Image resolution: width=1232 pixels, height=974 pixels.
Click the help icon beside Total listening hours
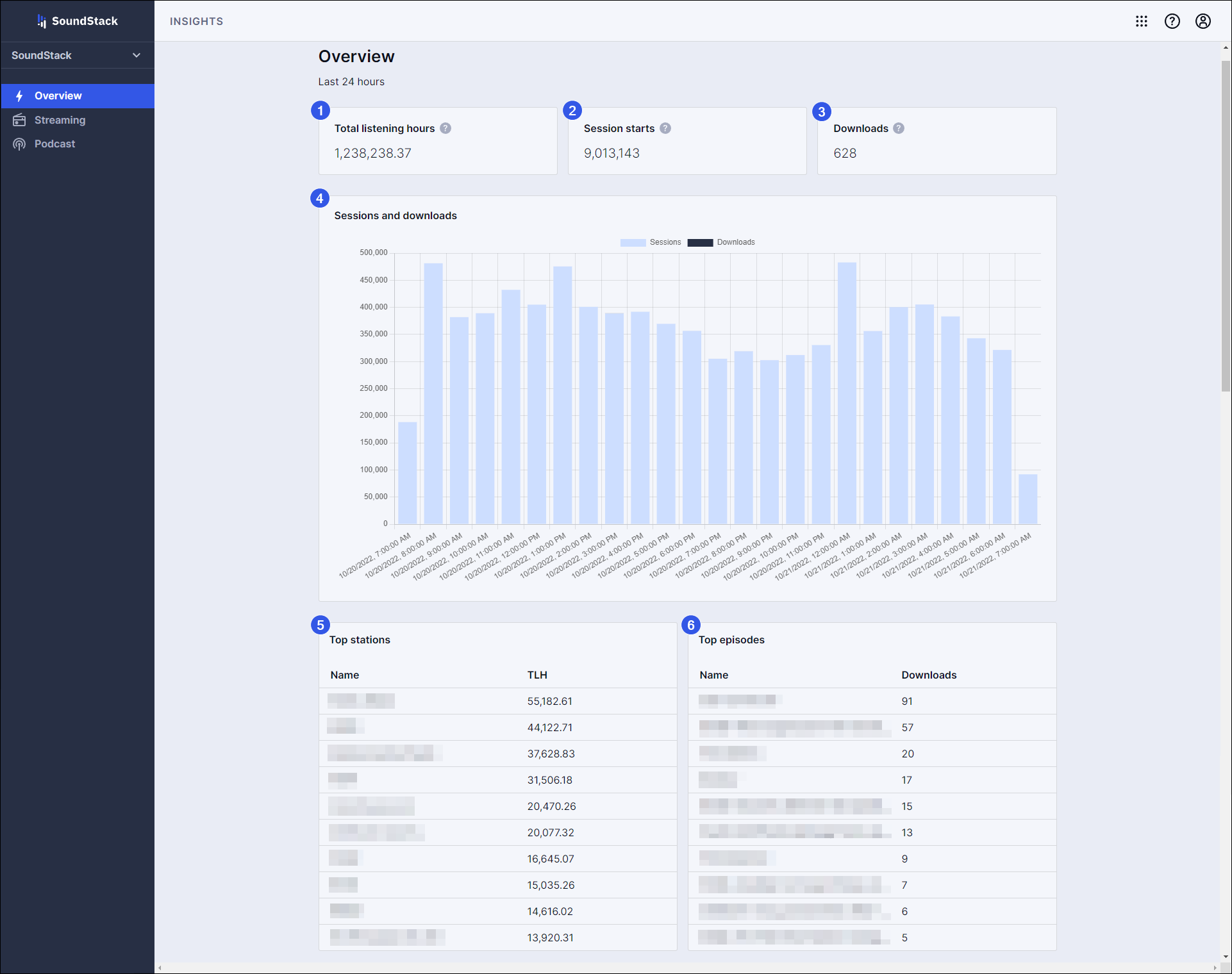[445, 128]
